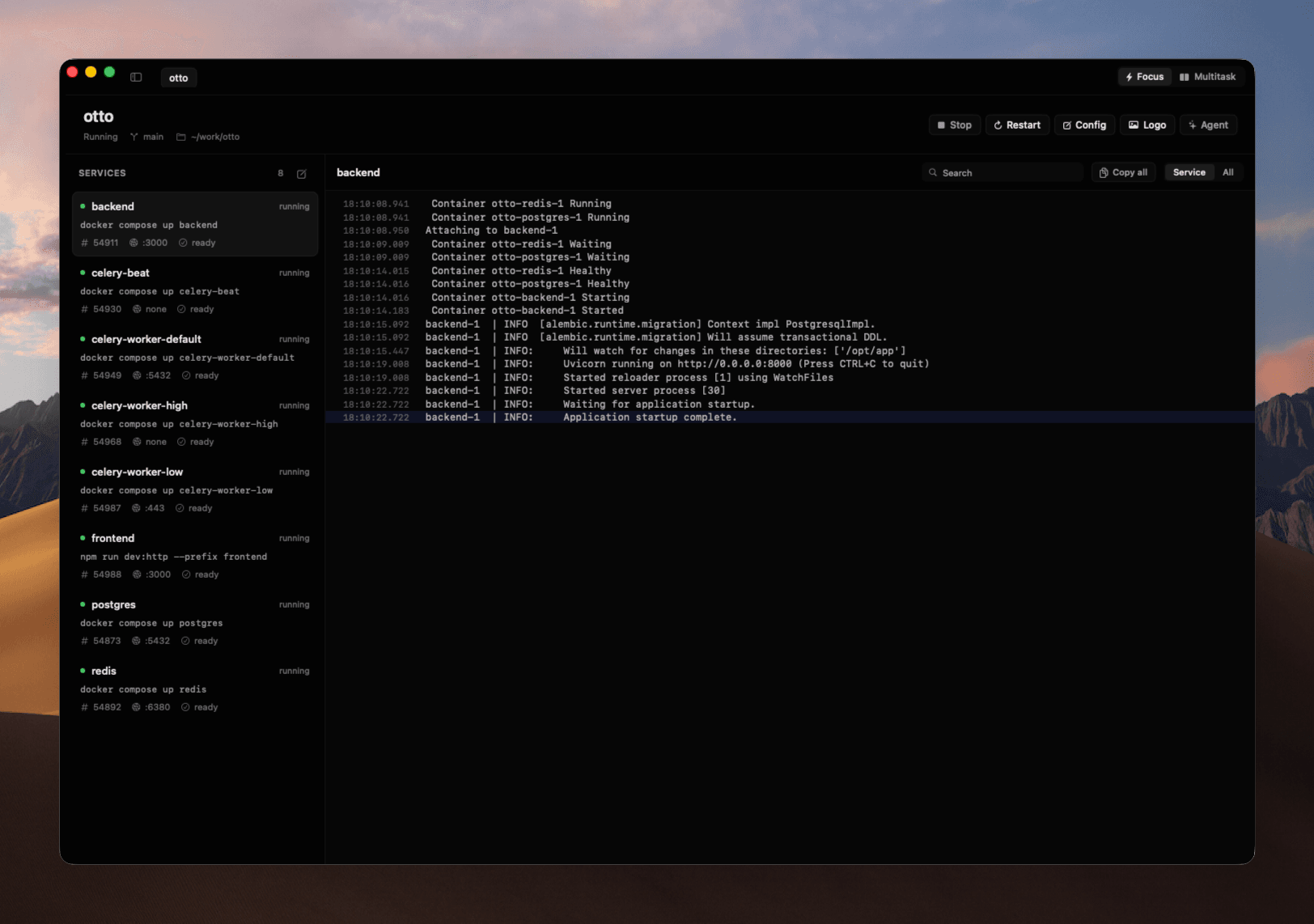This screenshot has width=1314, height=924.
Task: Restart all services
Action: point(1017,125)
